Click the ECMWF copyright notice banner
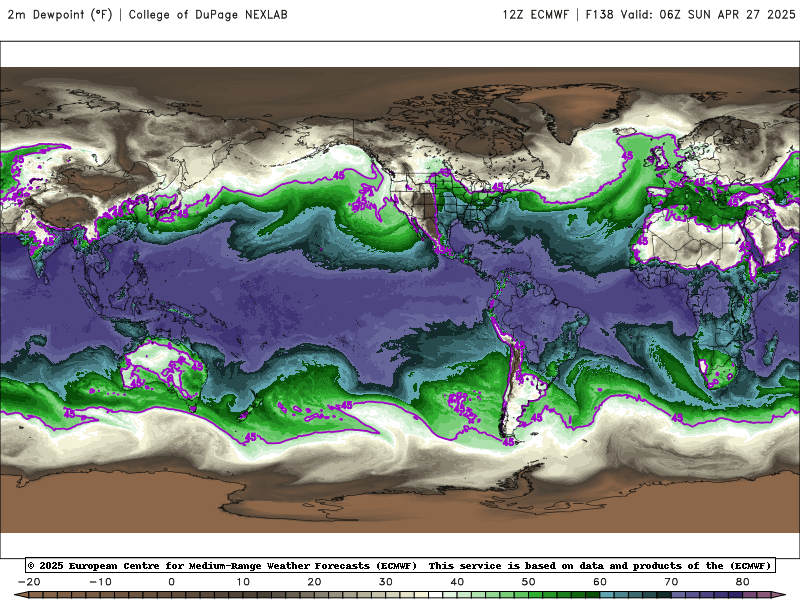This screenshot has height=600, width=800. [400, 565]
